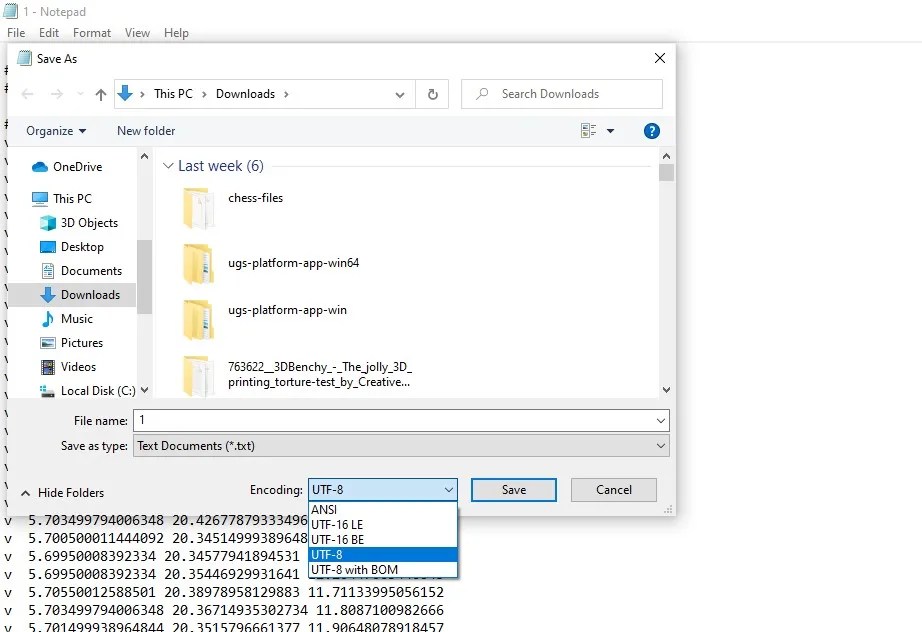Expand the address bar location dropdown

[x=399, y=94]
